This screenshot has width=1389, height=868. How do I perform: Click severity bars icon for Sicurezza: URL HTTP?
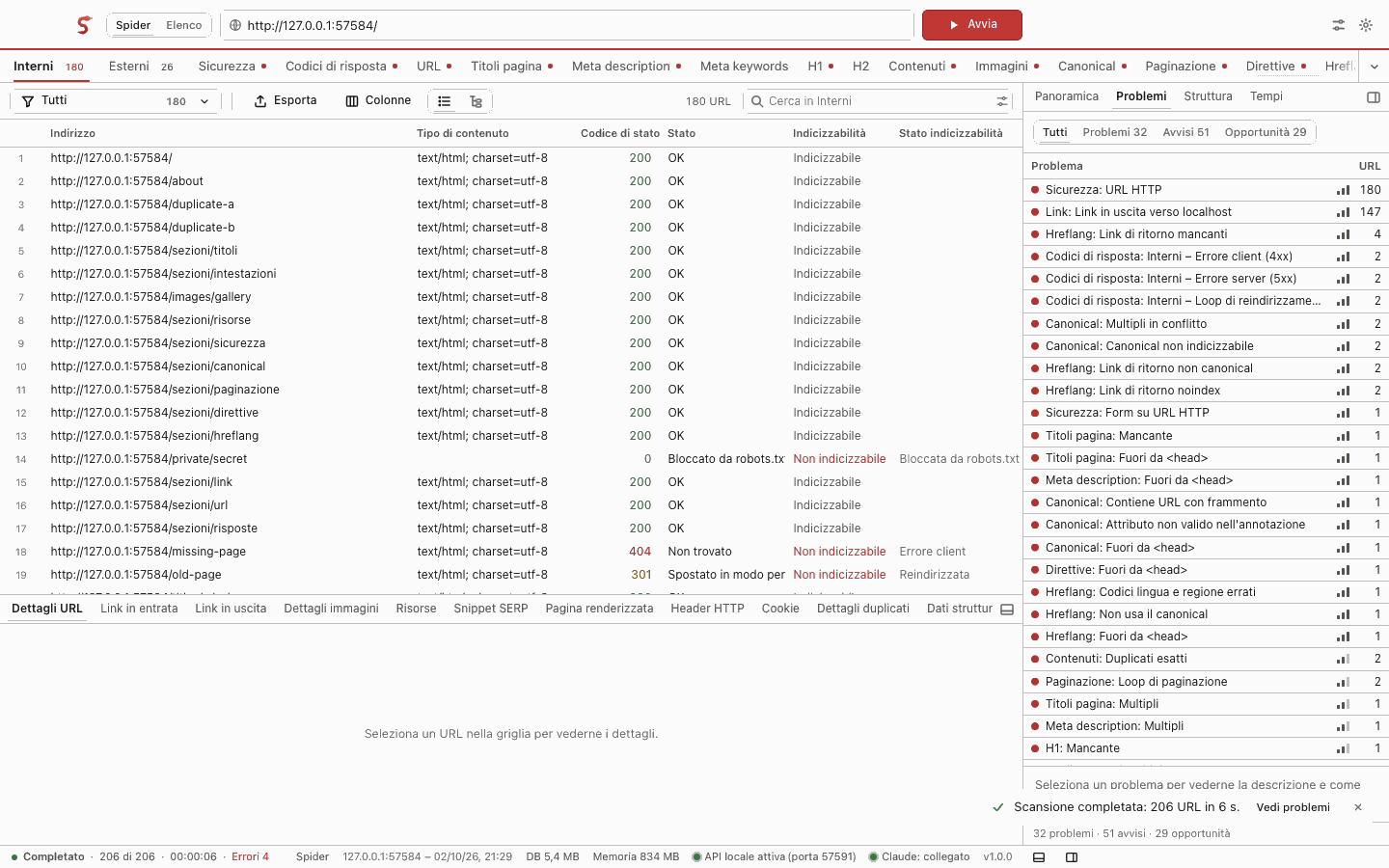(1343, 190)
